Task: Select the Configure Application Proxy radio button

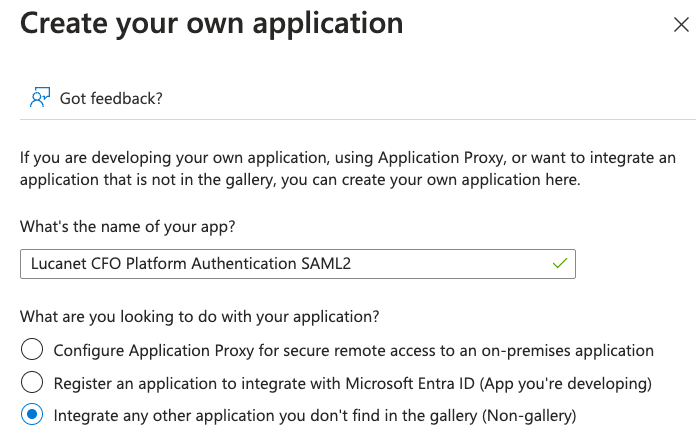Action: point(33,350)
